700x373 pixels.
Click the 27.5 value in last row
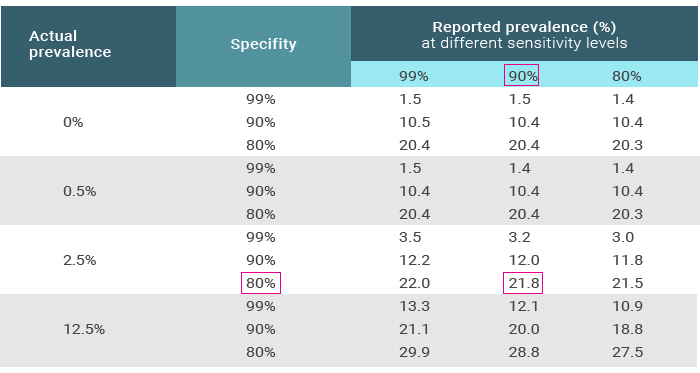[627, 352]
